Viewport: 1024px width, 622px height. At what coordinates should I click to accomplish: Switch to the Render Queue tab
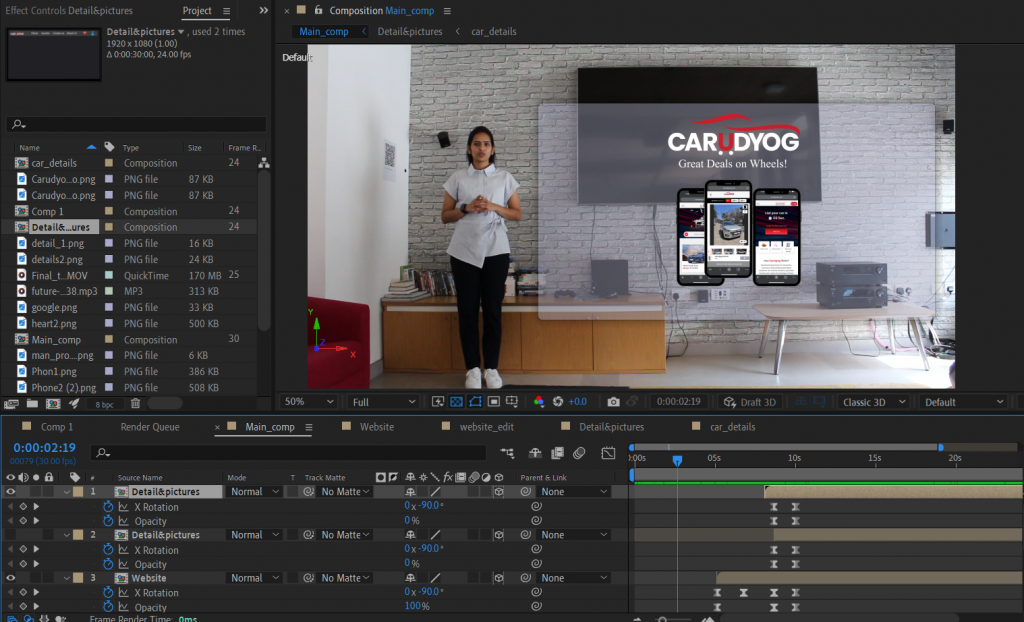pyautogui.click(x=150, y=427)
